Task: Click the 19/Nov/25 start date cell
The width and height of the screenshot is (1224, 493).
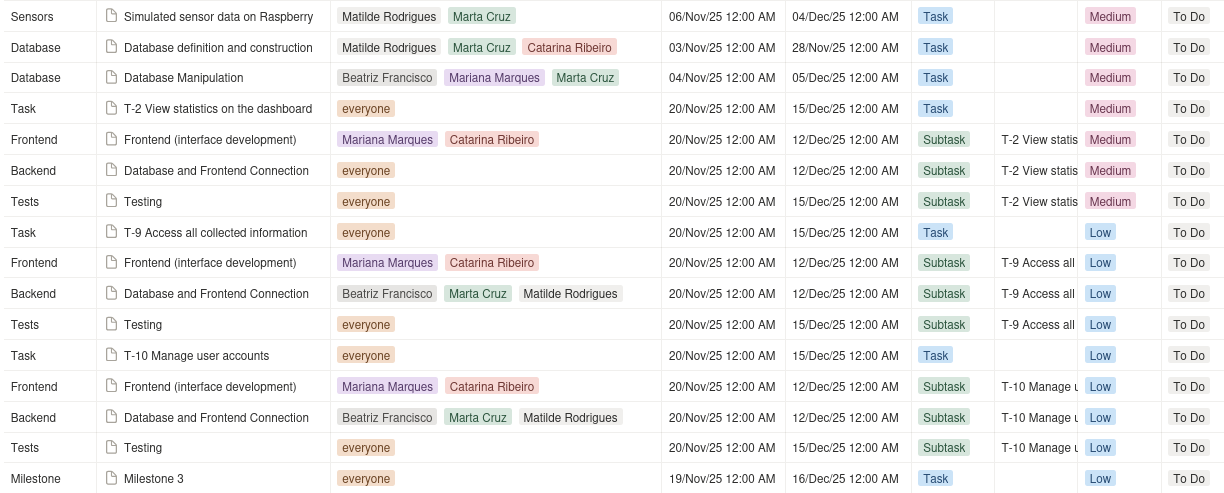Action: (721, 479)
